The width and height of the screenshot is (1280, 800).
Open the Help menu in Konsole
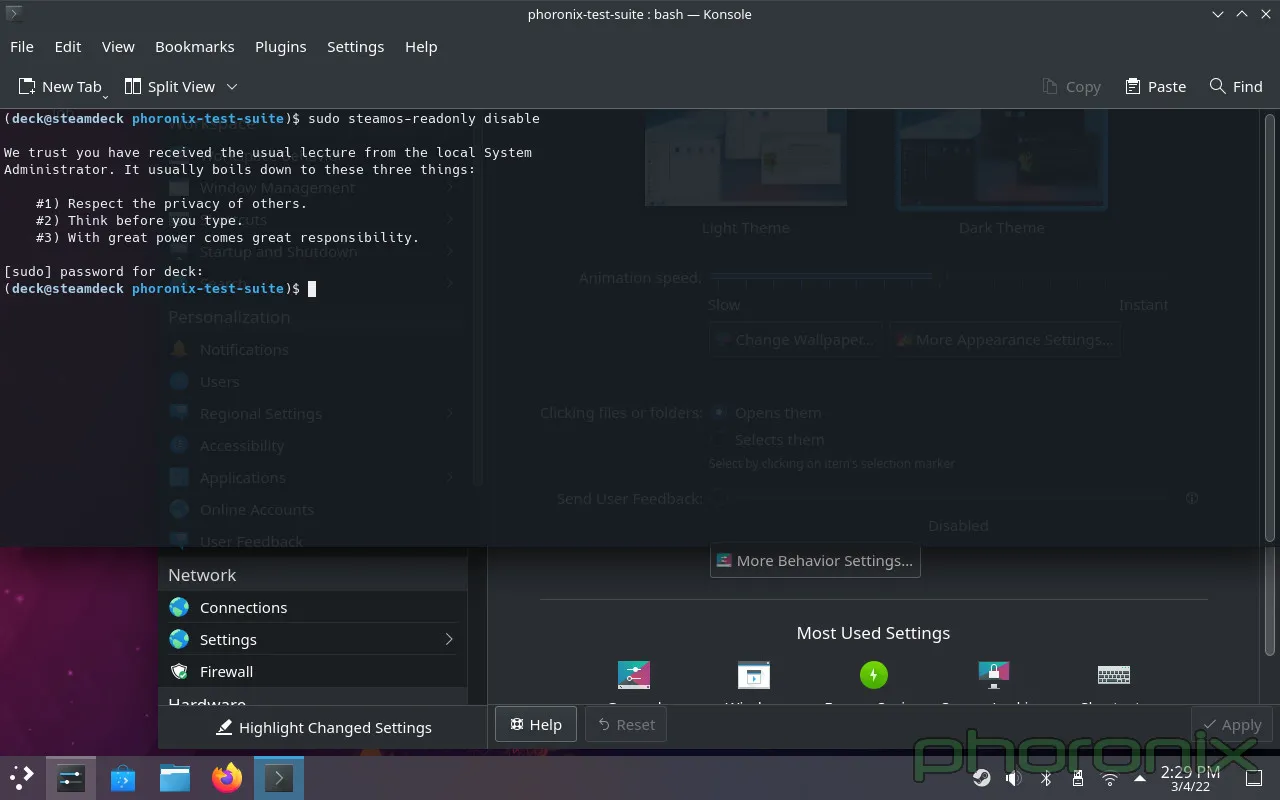pyautogui.click(x=421, y=47)
